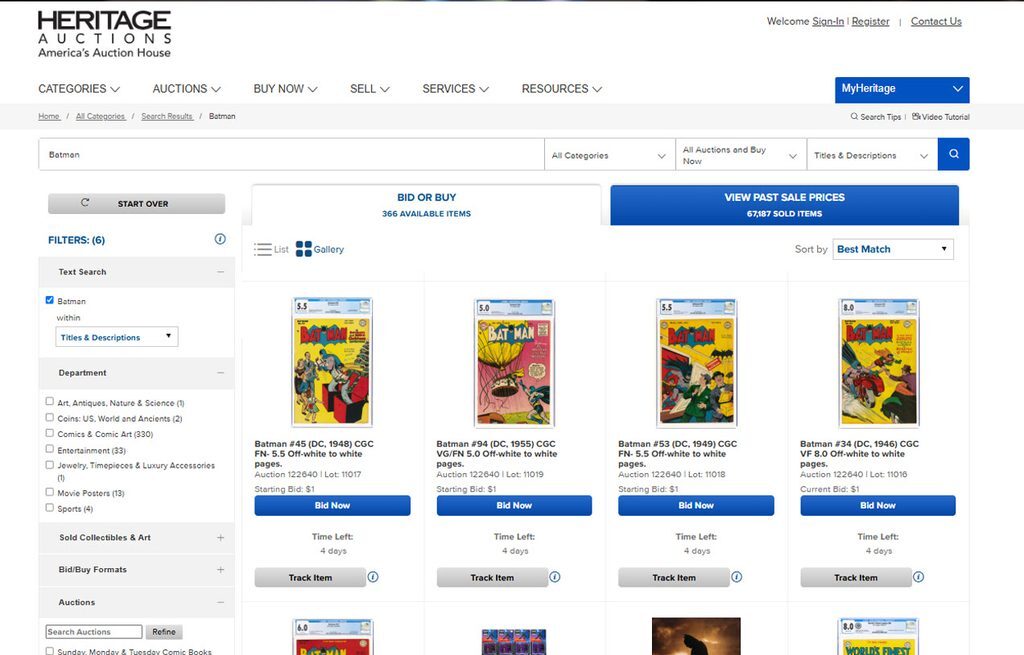
Task: Click the blue search magnifier button
Action: (x=953, y=154)
